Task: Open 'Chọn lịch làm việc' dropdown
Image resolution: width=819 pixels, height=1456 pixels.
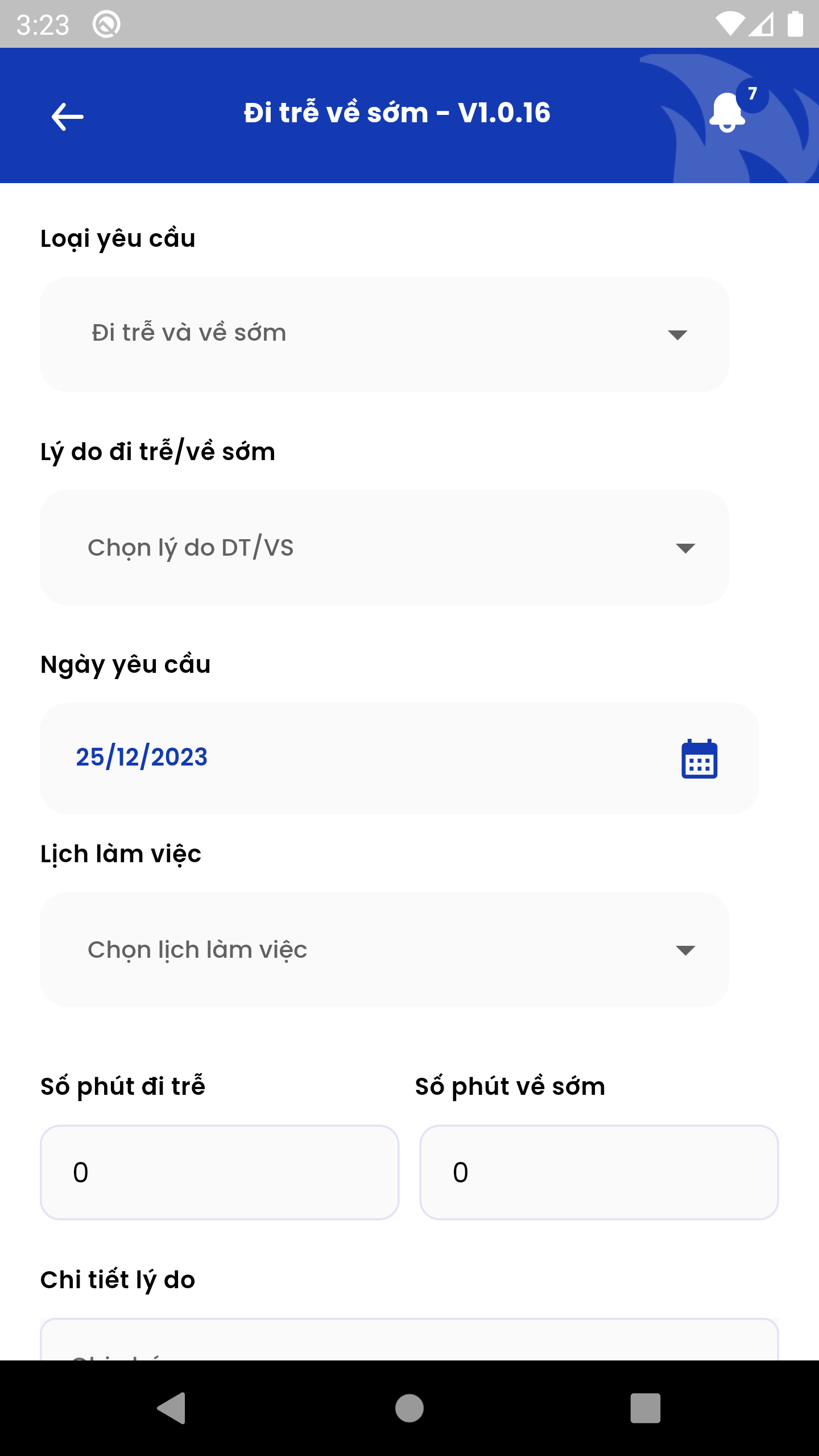Action: (384, 949)
